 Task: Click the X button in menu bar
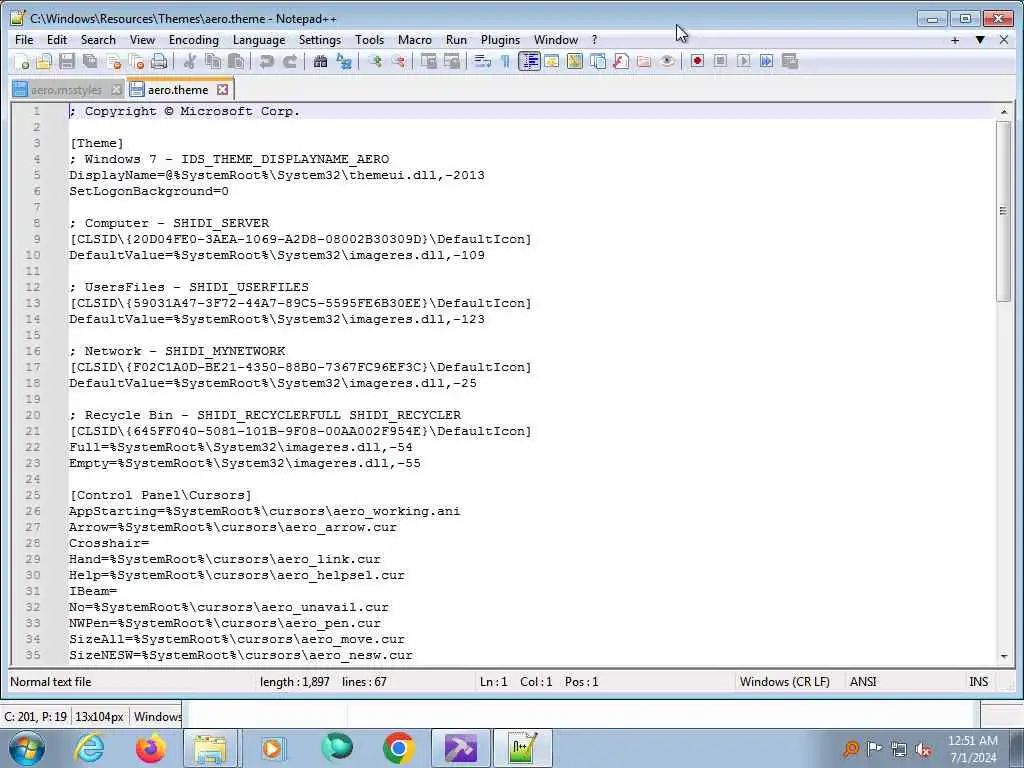1004,40
